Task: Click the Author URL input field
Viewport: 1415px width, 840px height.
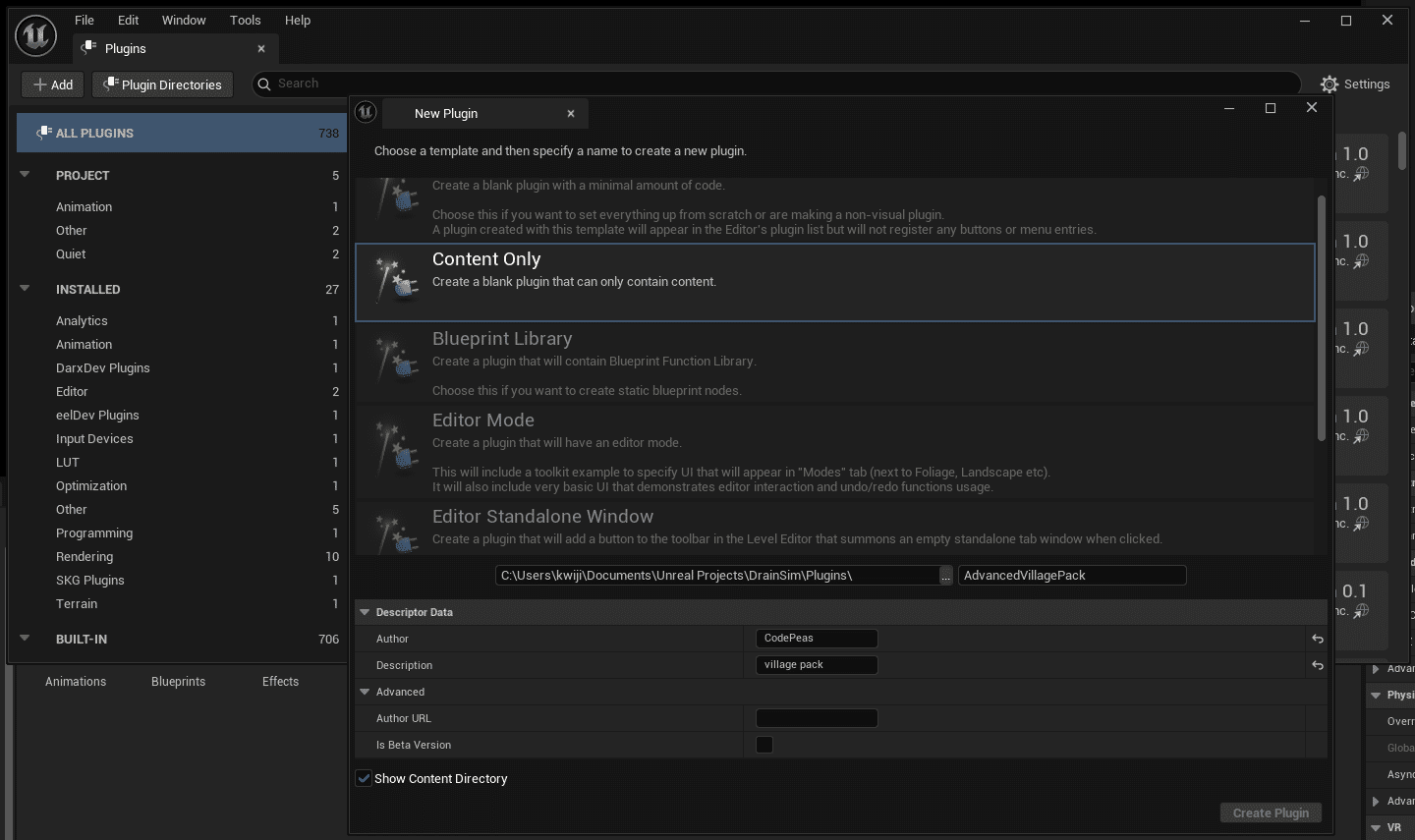Action: (817, 718)
